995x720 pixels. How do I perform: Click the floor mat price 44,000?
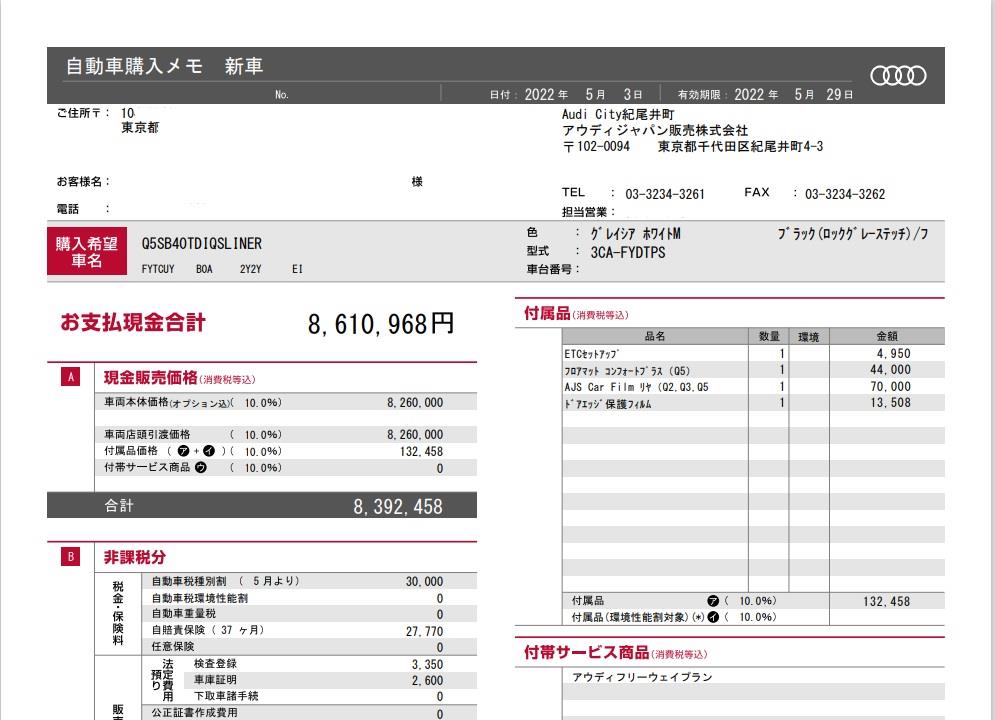pyautogui.click(x=890, y=370)
